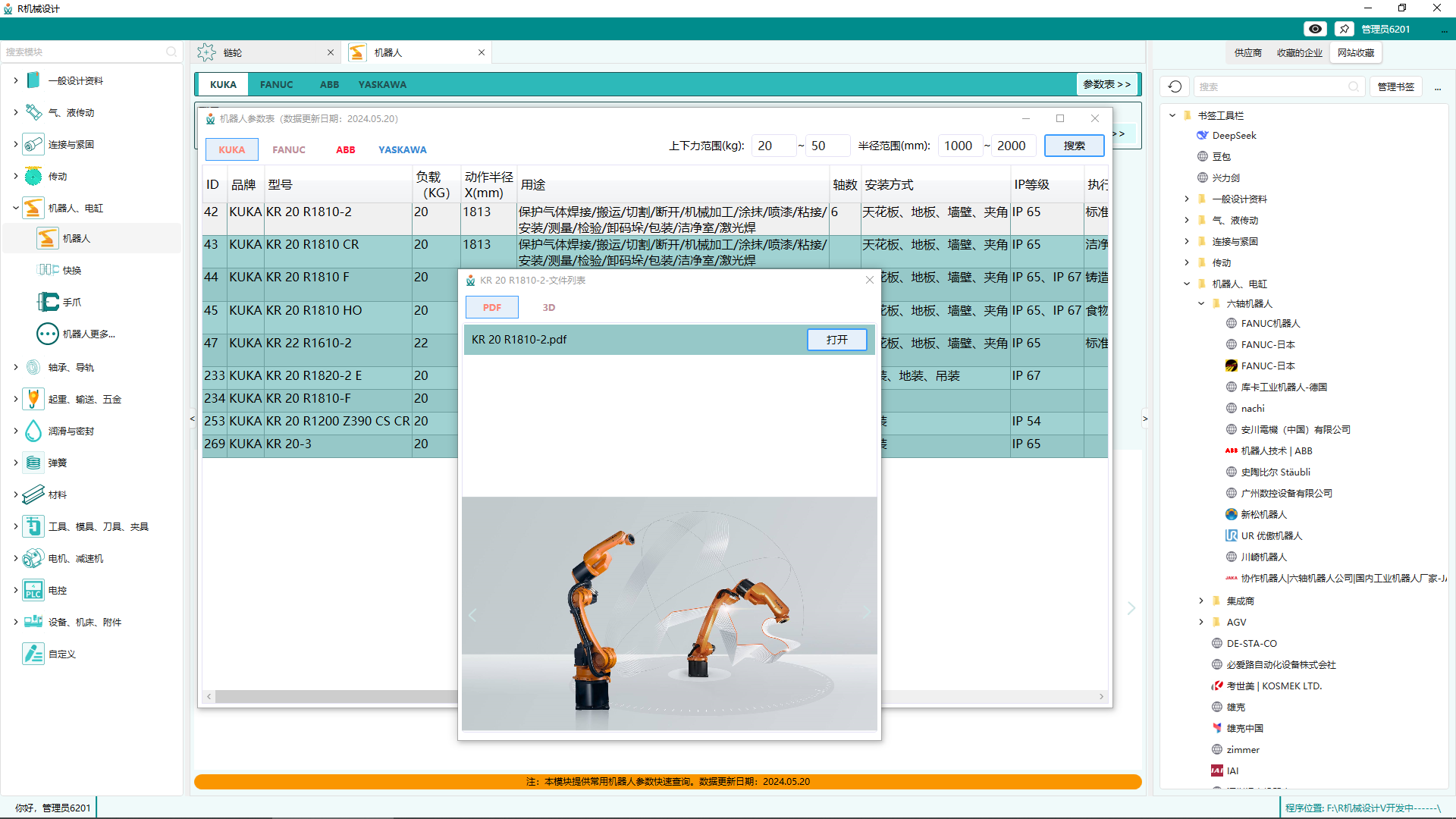
Task: Open the 网站收藏 tab on the right
Action: coord(1355,52)
